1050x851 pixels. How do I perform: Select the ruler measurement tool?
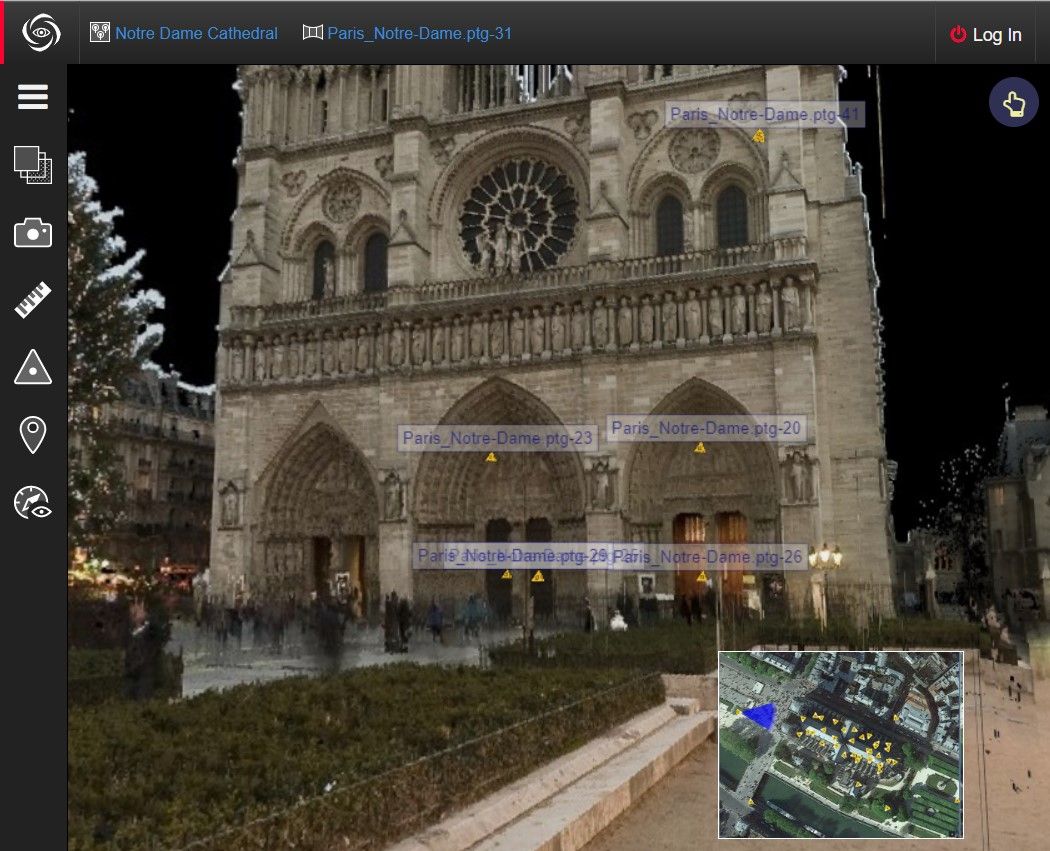tap(33, 300)
